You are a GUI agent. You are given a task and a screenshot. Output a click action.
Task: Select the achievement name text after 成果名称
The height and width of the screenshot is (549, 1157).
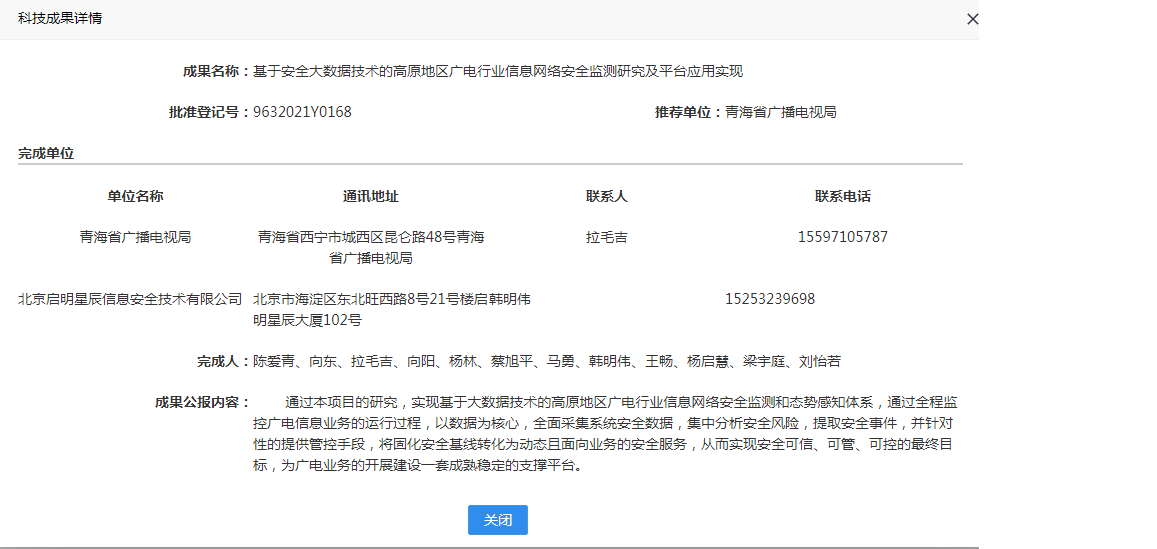point(498,71)
